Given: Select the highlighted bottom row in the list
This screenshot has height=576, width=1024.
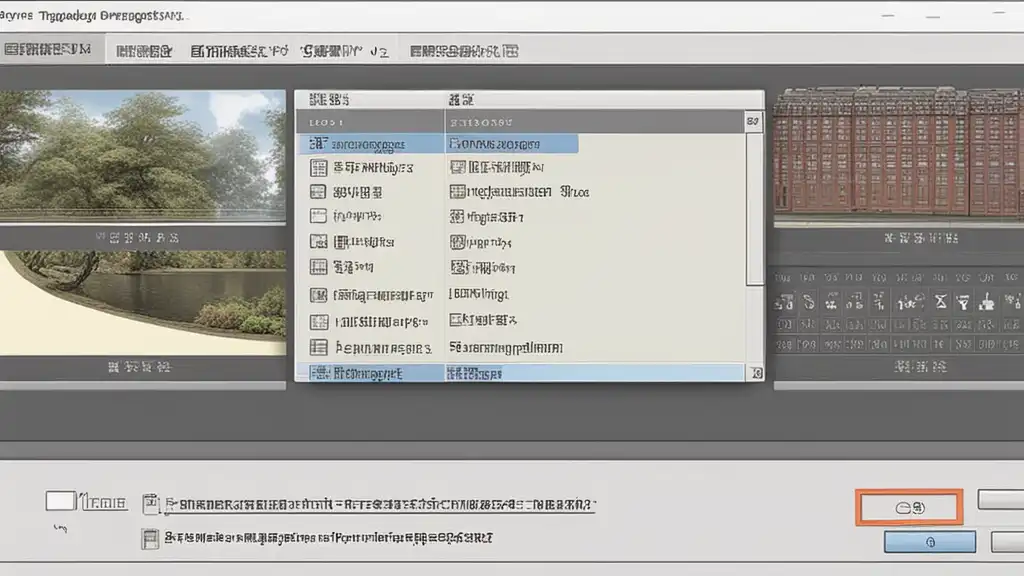Looking at the screenshot, I should click(x=520, y=373).
